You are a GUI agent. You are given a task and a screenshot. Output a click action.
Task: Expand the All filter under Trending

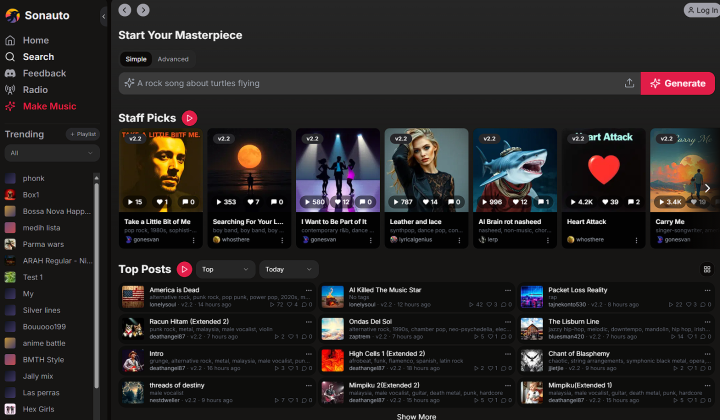tap(51, 153)
